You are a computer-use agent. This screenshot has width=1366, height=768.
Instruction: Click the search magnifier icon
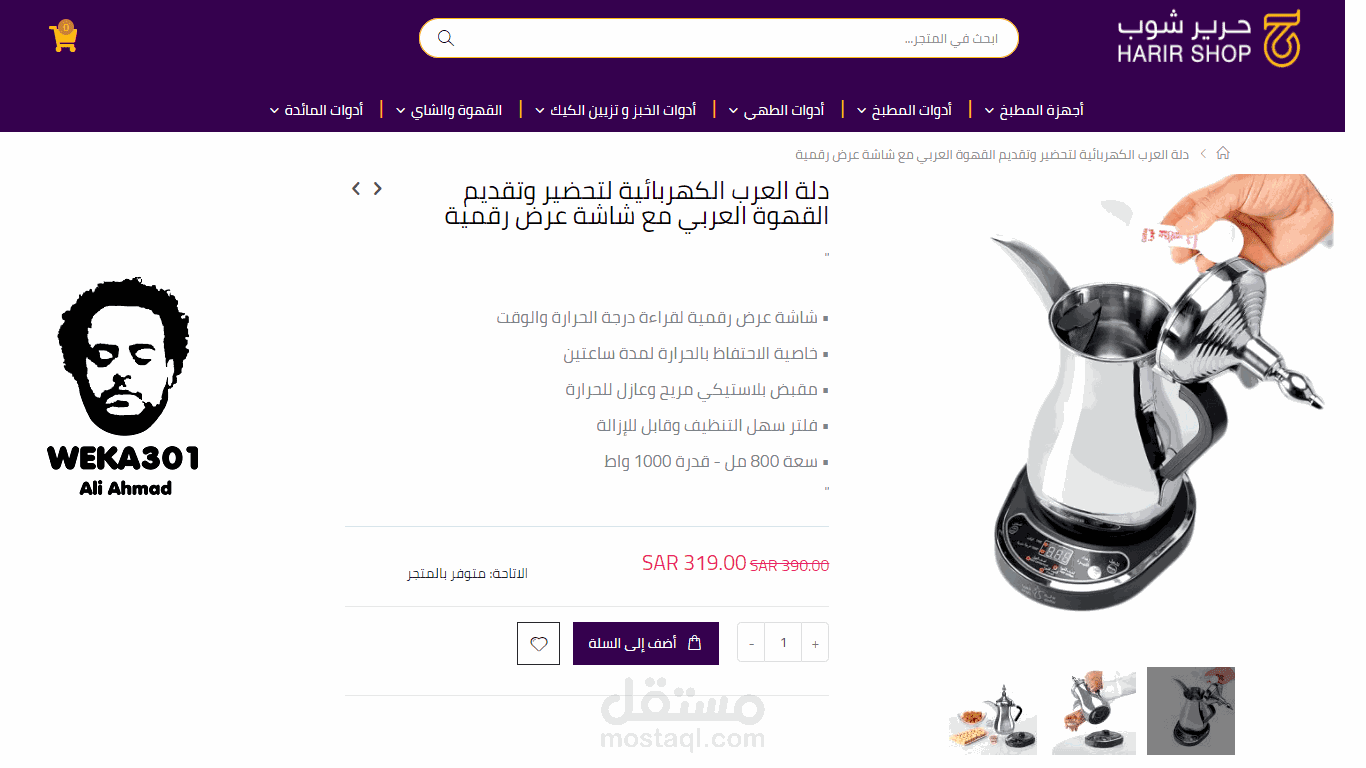coord(446,38)
